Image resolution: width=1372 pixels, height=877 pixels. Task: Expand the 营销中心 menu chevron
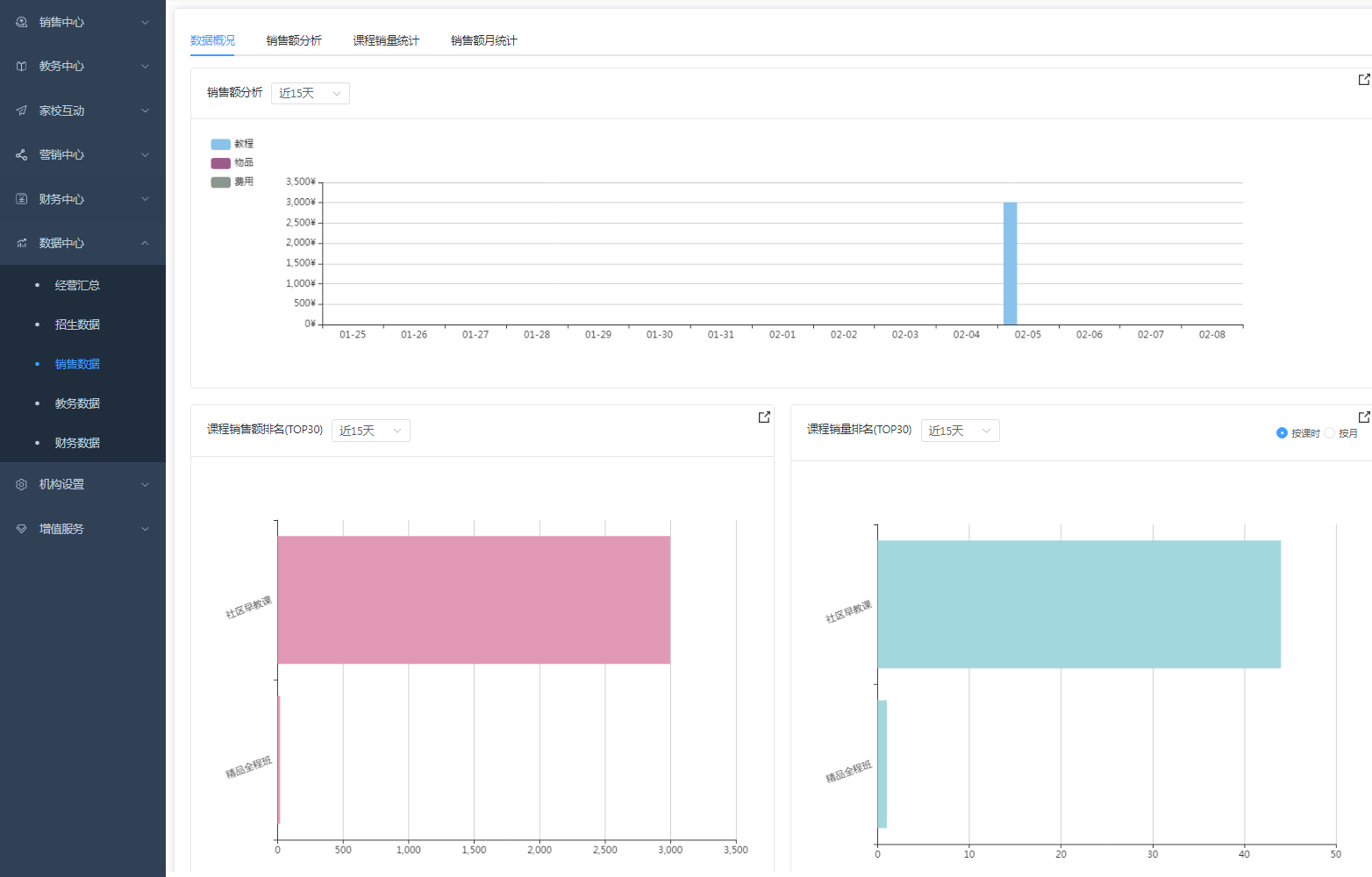tap(146, 154)
